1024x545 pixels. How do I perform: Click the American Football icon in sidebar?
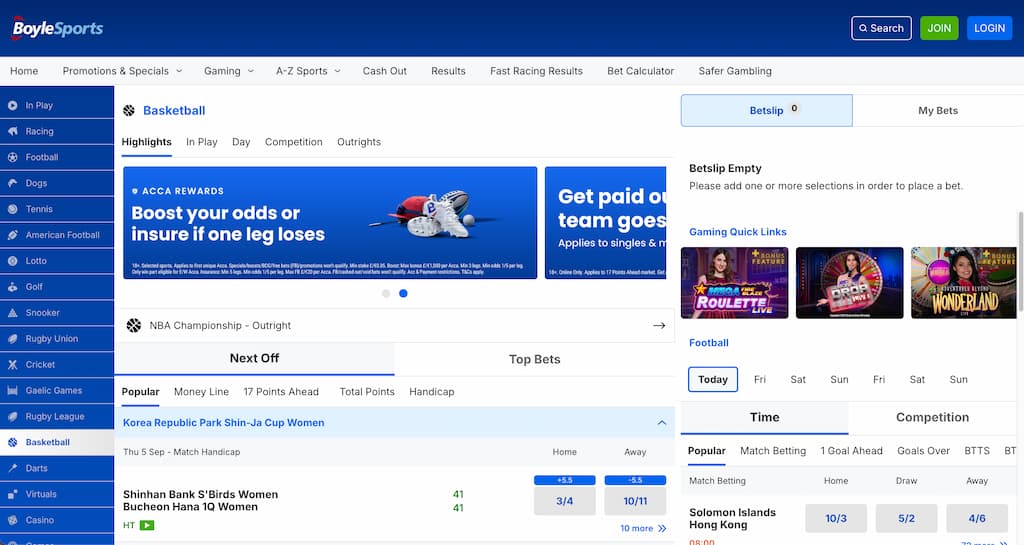pos(12,235)
